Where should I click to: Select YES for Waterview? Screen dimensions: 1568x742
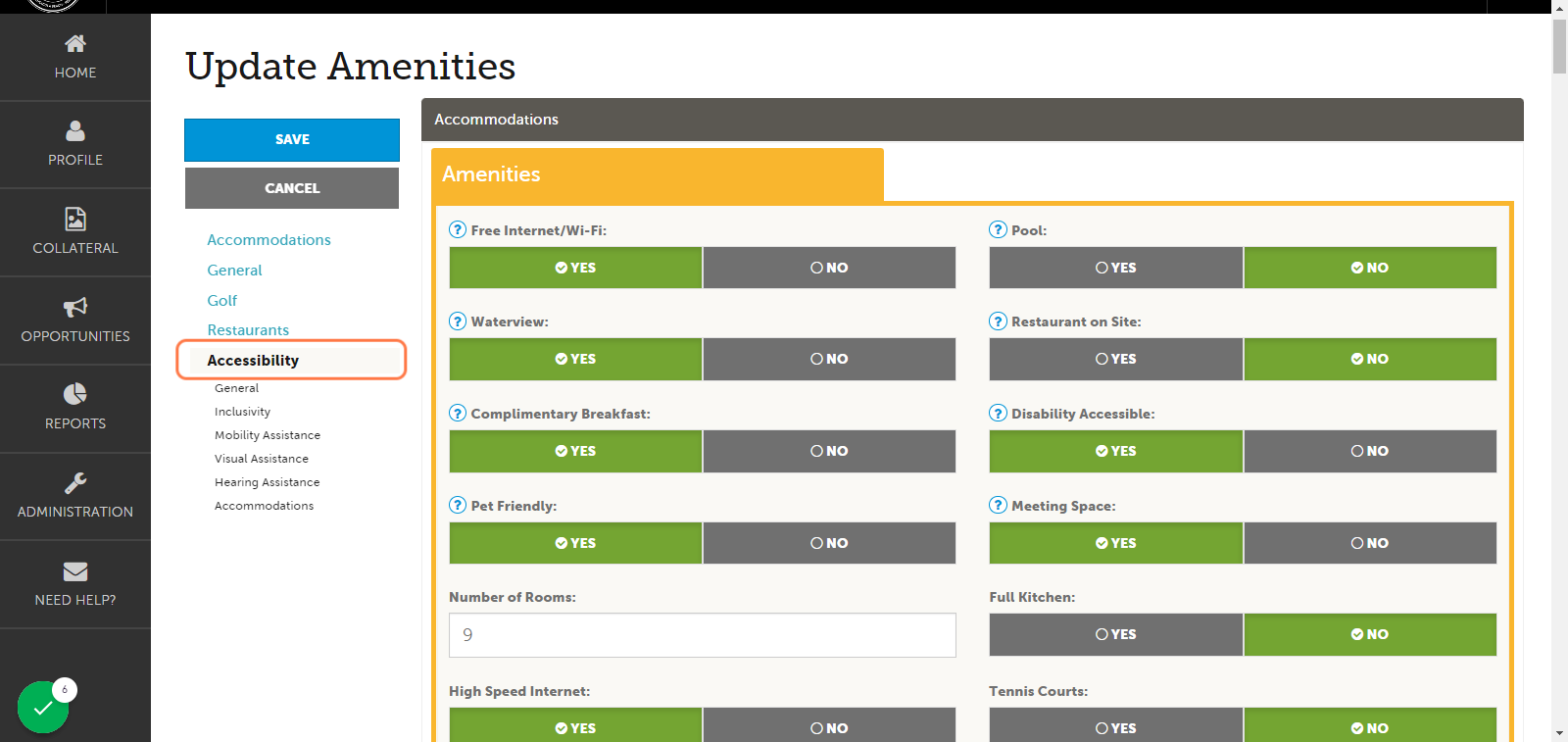575,359
